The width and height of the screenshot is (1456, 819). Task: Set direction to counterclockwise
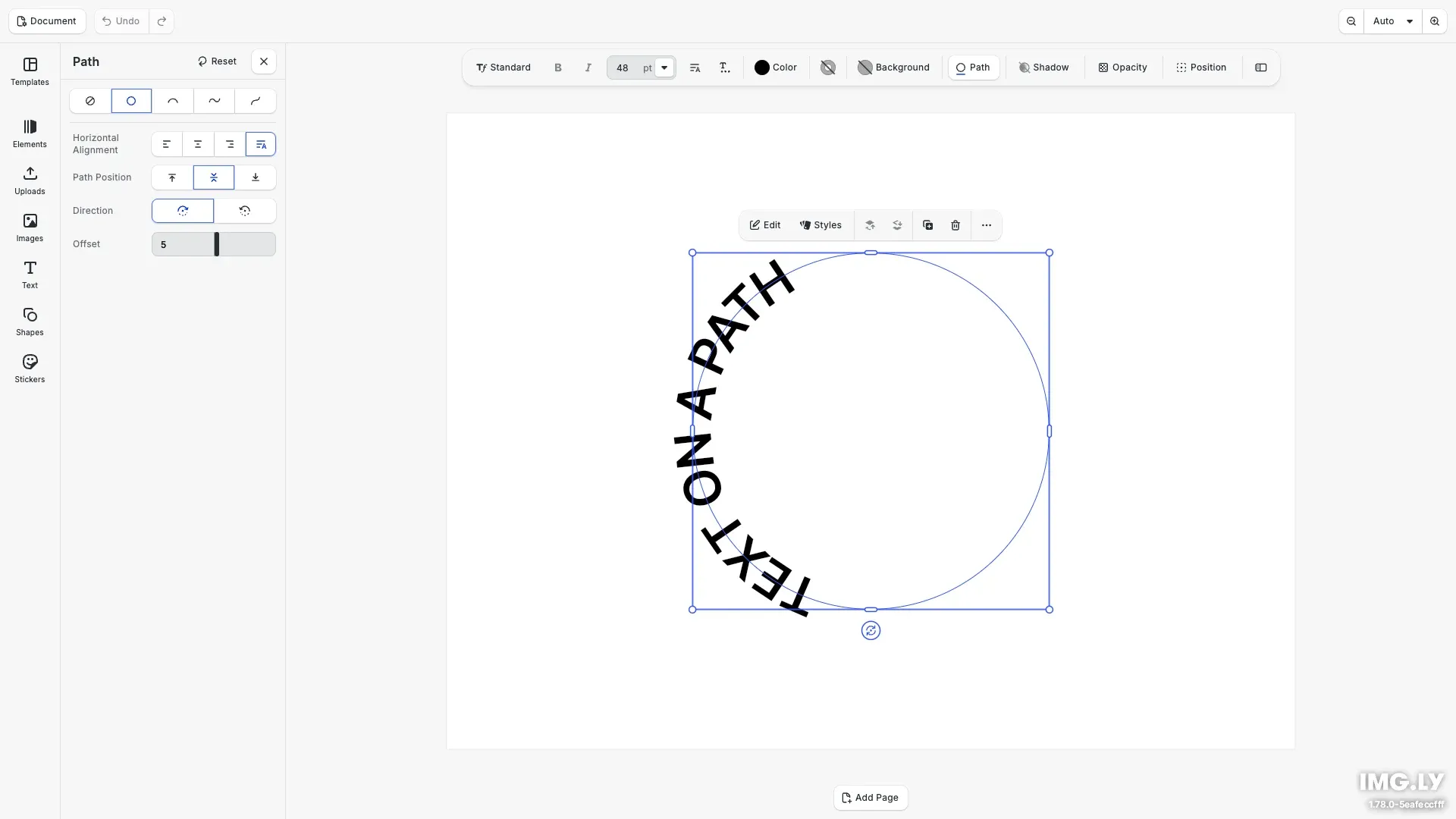245,211
